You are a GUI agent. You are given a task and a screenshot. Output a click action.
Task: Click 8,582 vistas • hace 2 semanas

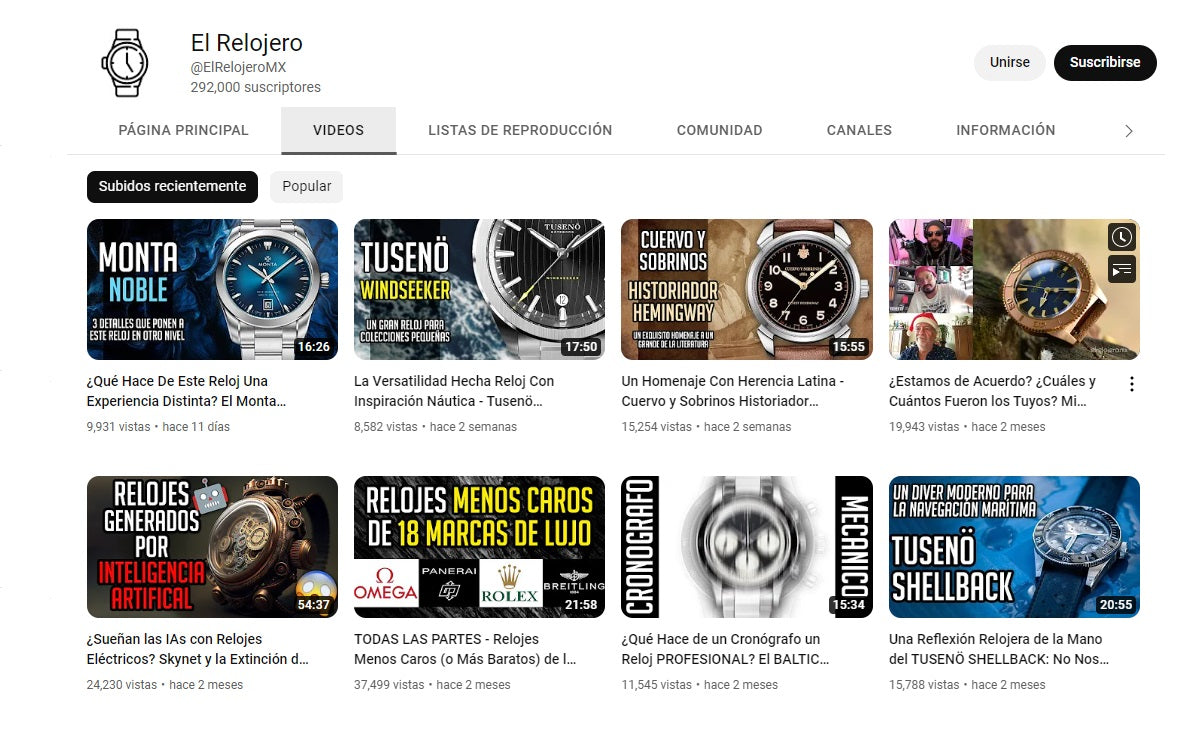[436, 426]
